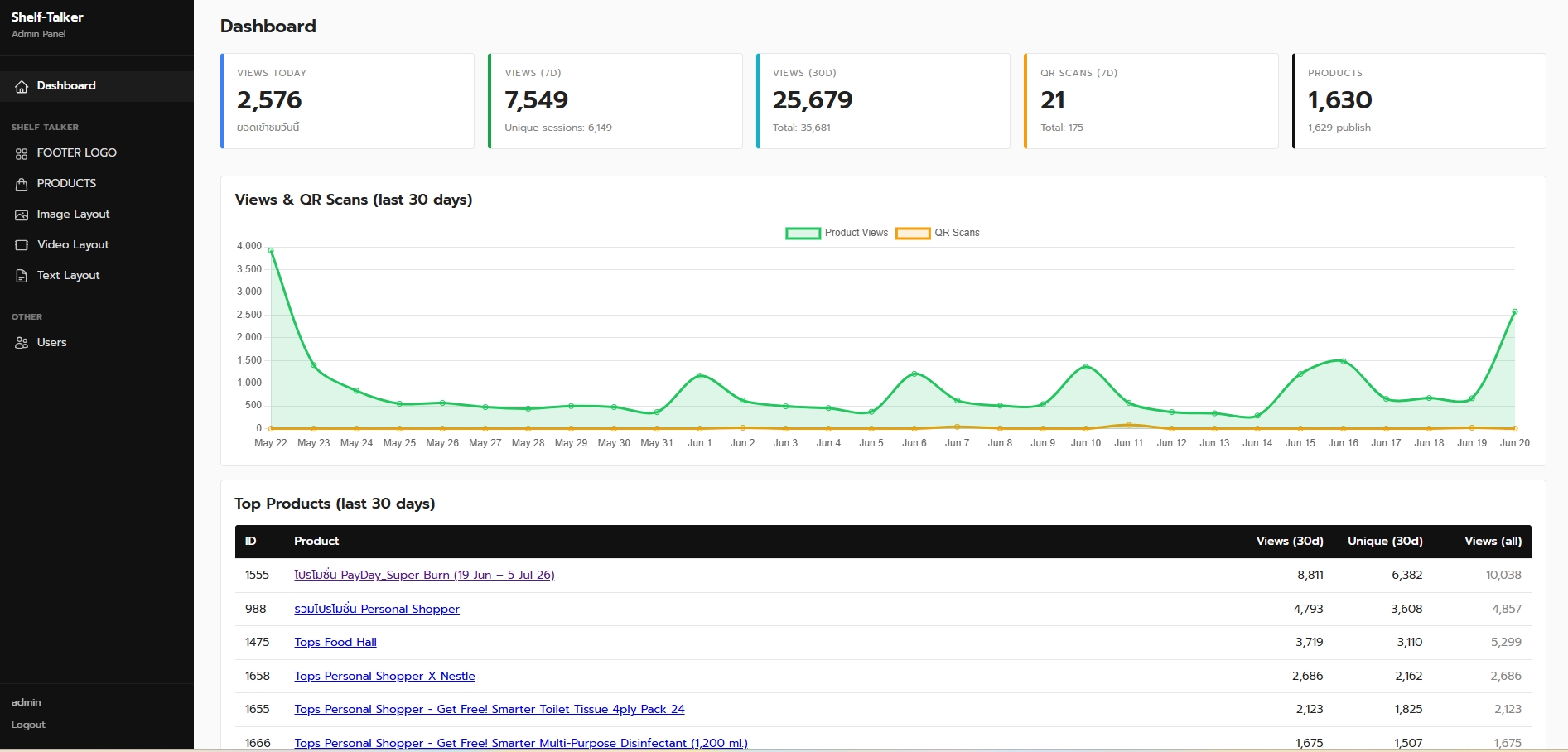
Task: Click the Views Today 2,576 card
Action: click(x=348, y=101)
